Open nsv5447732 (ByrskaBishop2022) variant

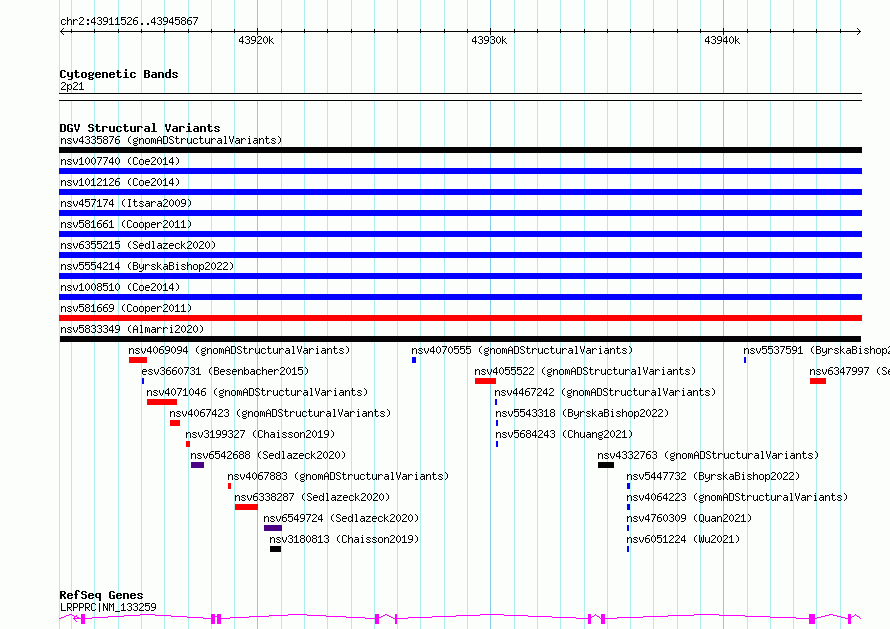tap(713, 476)
